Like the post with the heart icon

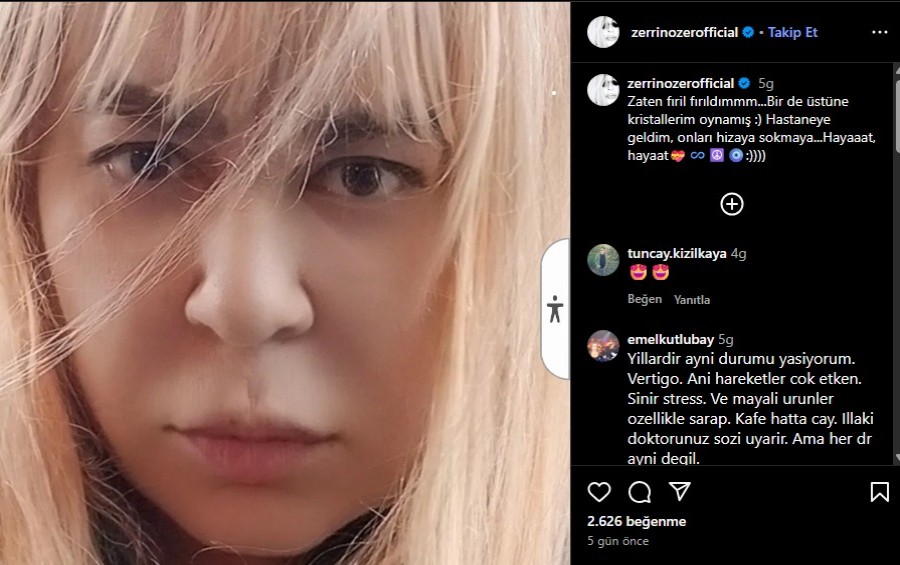coord(599,492)
